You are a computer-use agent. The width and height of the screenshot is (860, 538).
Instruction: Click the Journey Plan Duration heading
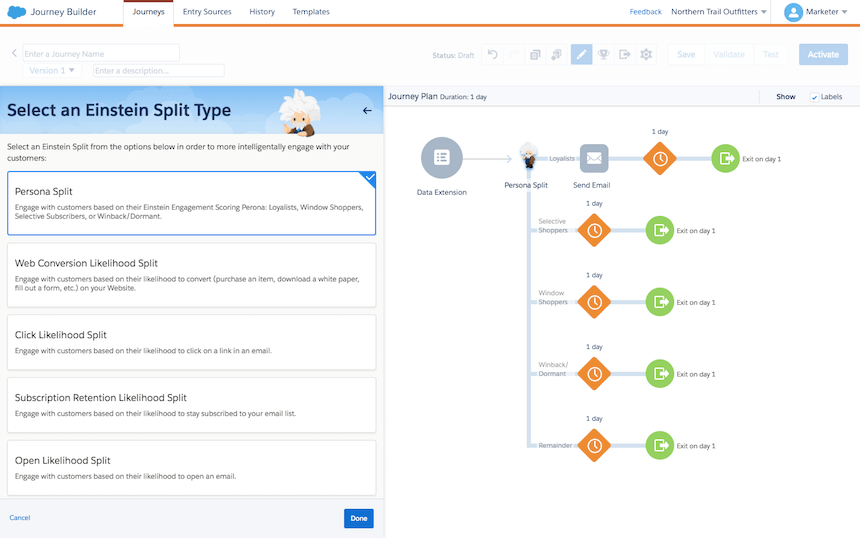pyautogui.click(x=437, y=97)
